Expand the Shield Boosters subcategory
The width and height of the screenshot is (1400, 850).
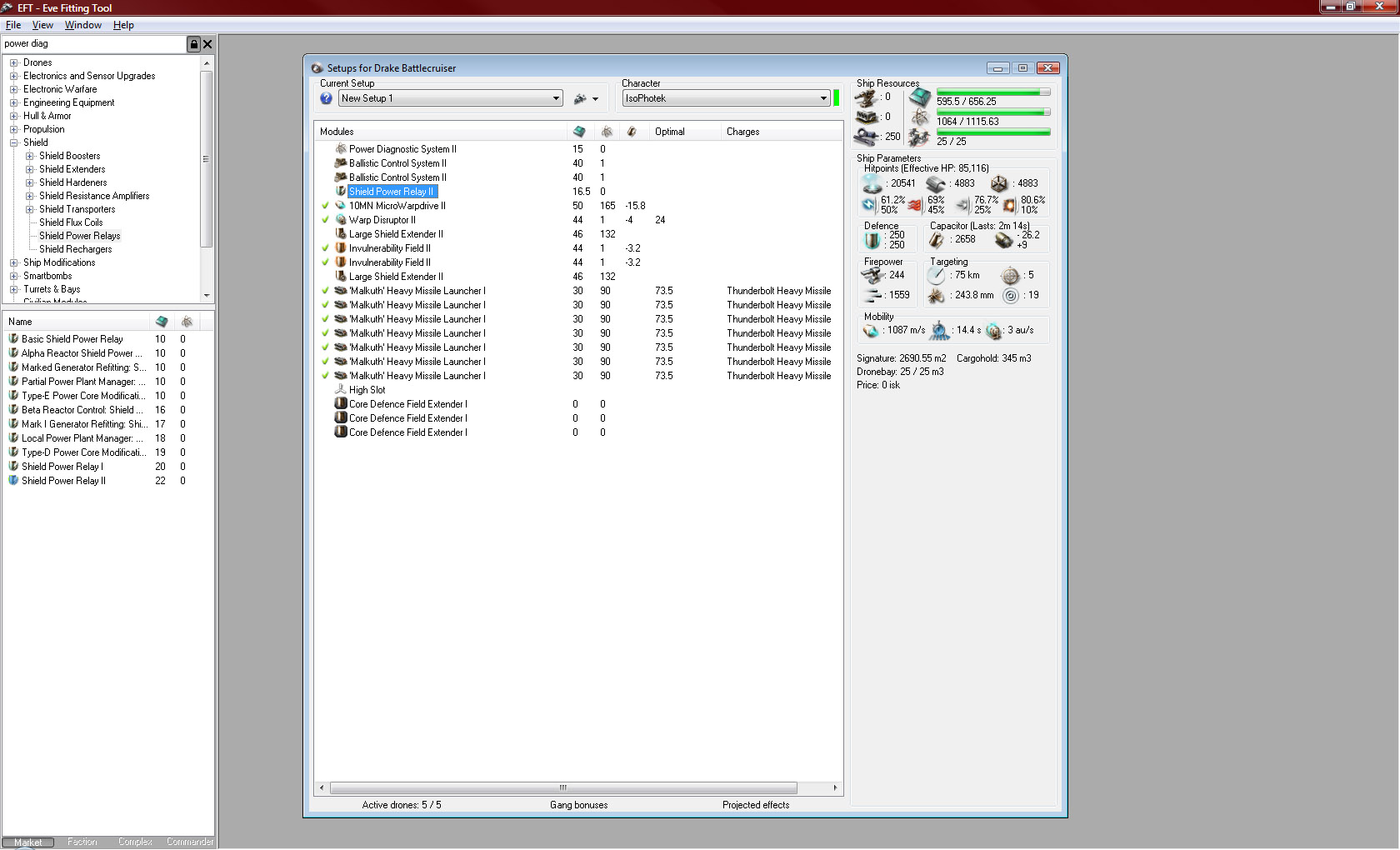point(29,156)
